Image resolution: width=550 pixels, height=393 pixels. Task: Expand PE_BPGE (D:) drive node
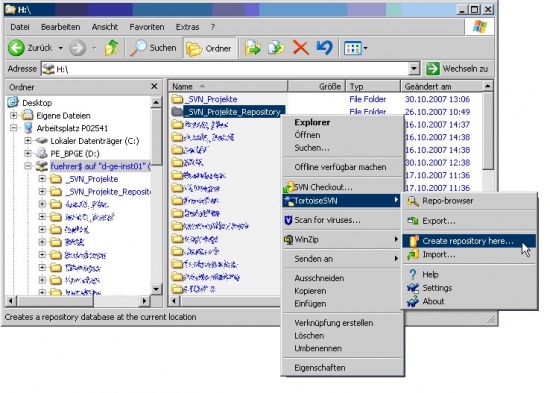tap(28, 153)
